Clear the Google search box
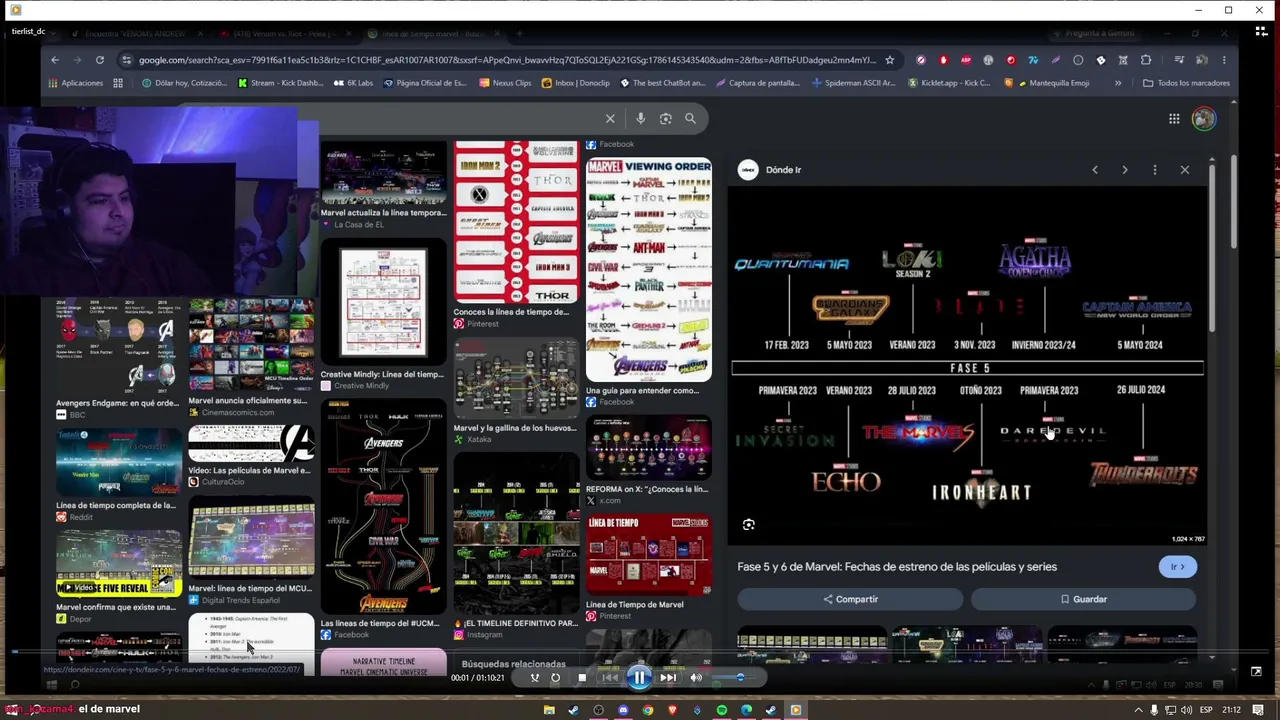 click(610, 119)
